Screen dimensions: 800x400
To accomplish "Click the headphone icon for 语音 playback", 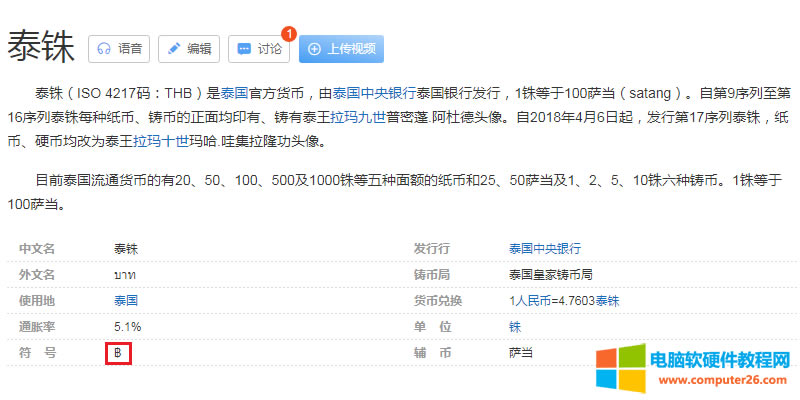I will [x=106, y=49].
